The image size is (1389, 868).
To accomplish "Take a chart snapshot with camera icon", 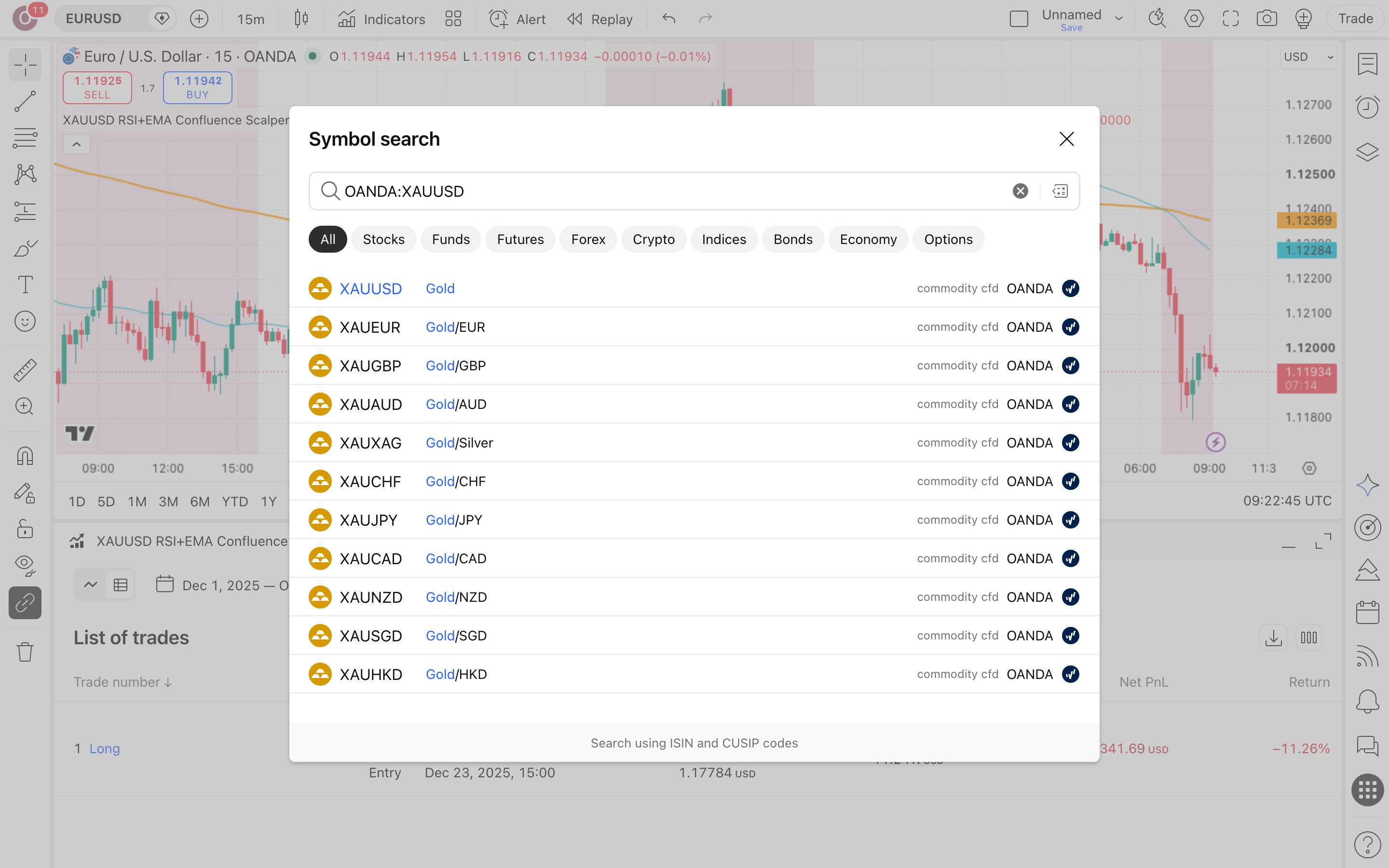I will click(1267, 19).
